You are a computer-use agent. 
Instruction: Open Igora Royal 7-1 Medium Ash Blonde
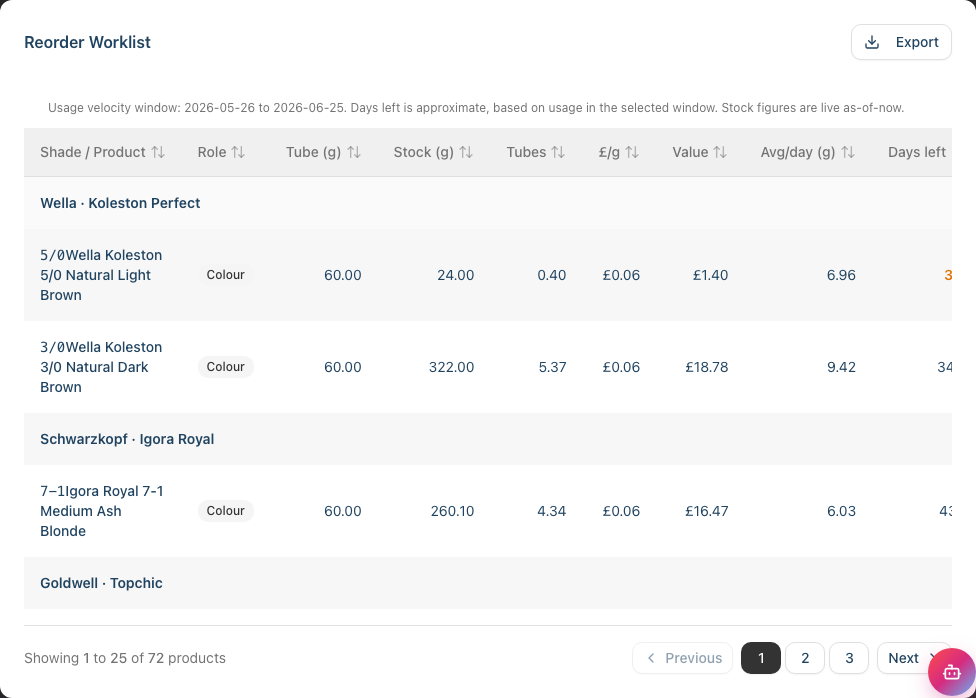[x=102, y=511]
